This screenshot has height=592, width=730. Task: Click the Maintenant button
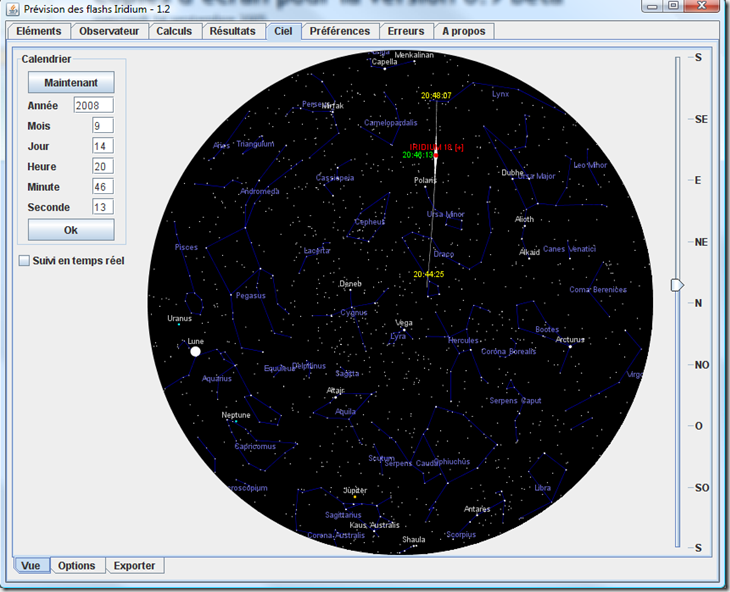(x=71, y=82)
